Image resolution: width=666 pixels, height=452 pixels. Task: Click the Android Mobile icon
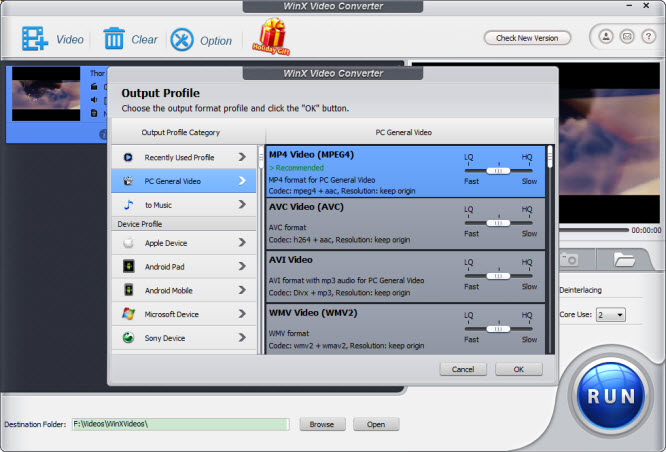[x=128, y=290]
